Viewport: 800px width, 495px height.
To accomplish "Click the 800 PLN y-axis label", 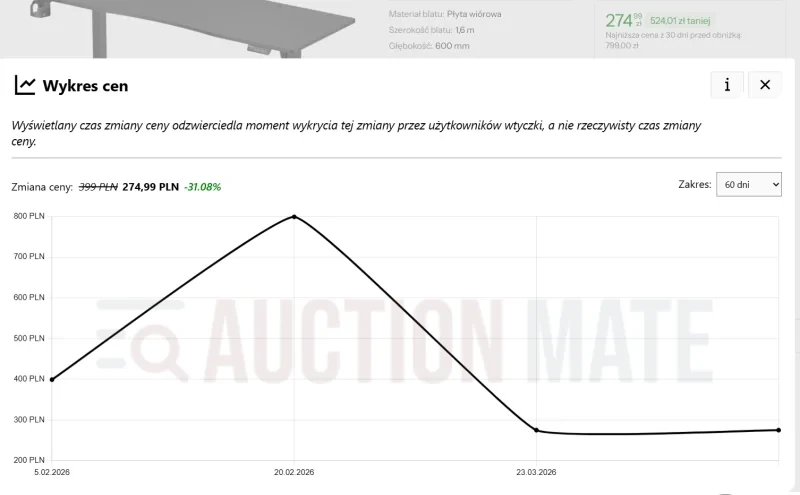I will point(29,216).
